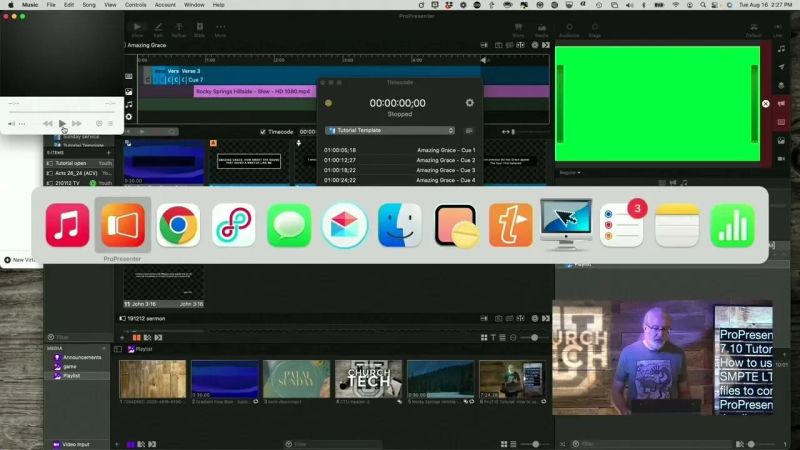800x450 pixels.
Task: Switch slide area to grid view
Action: (484, 337)
